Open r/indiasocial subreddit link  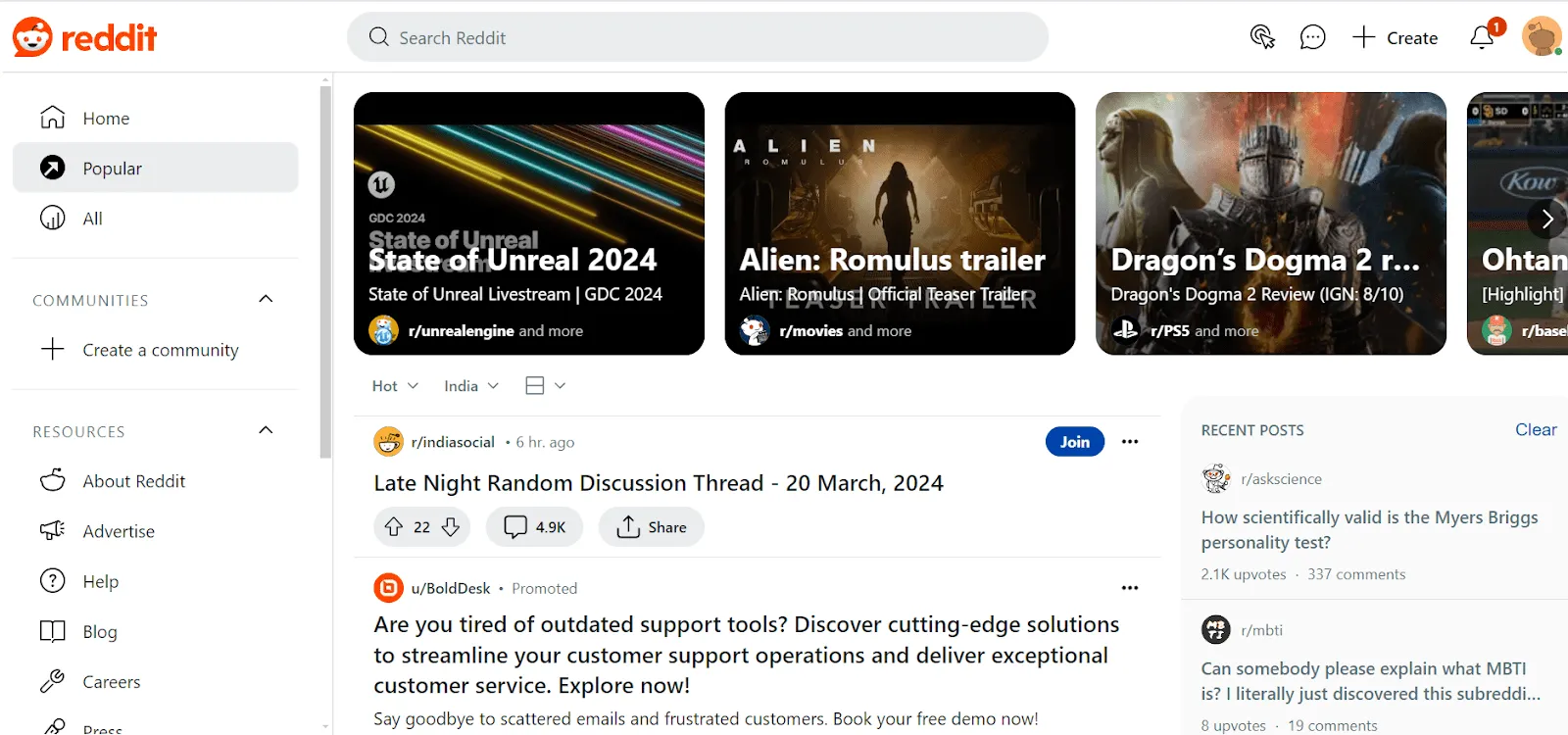pos(453,442)
